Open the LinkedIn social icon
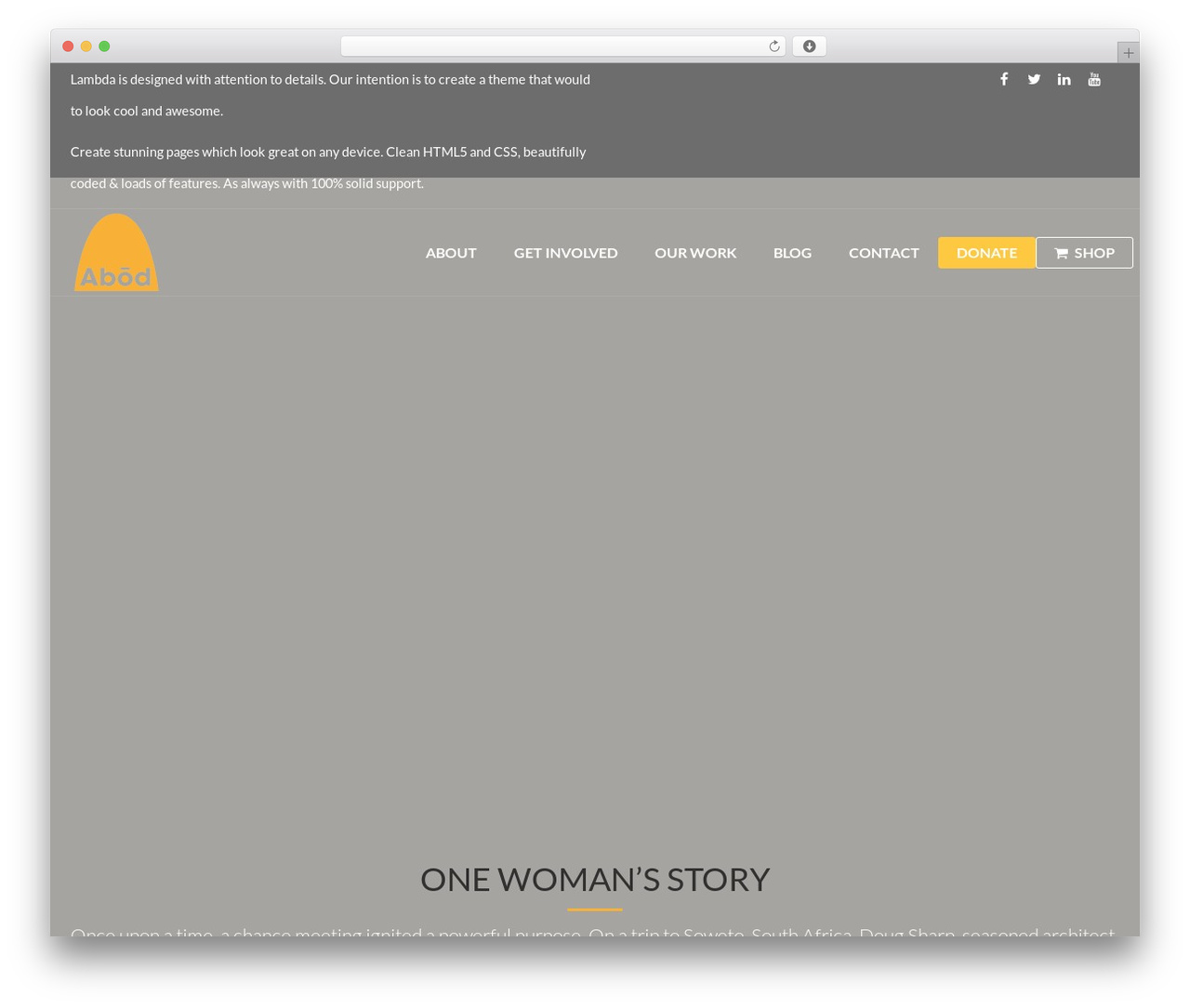 pos(1064,79)
